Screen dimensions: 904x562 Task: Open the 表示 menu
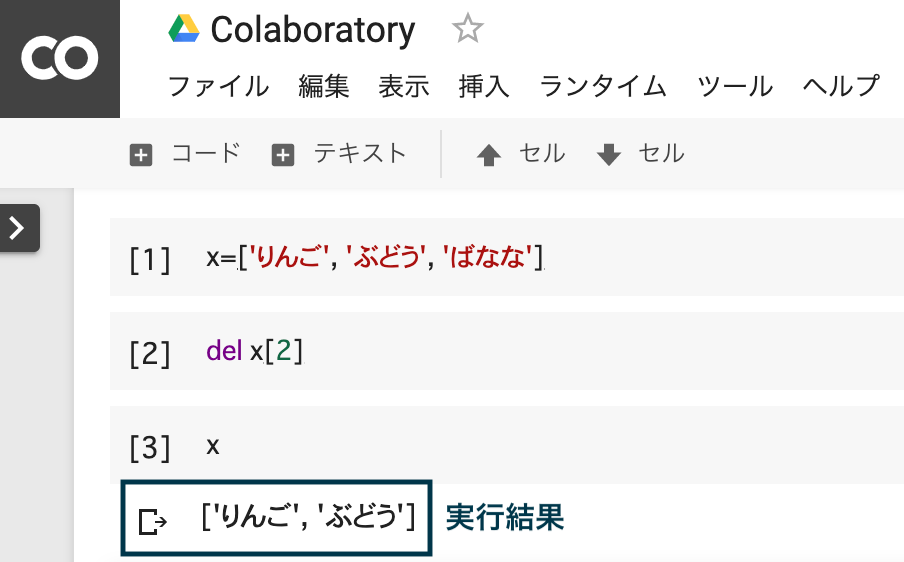pyautogui.click(x=404, y=86)
